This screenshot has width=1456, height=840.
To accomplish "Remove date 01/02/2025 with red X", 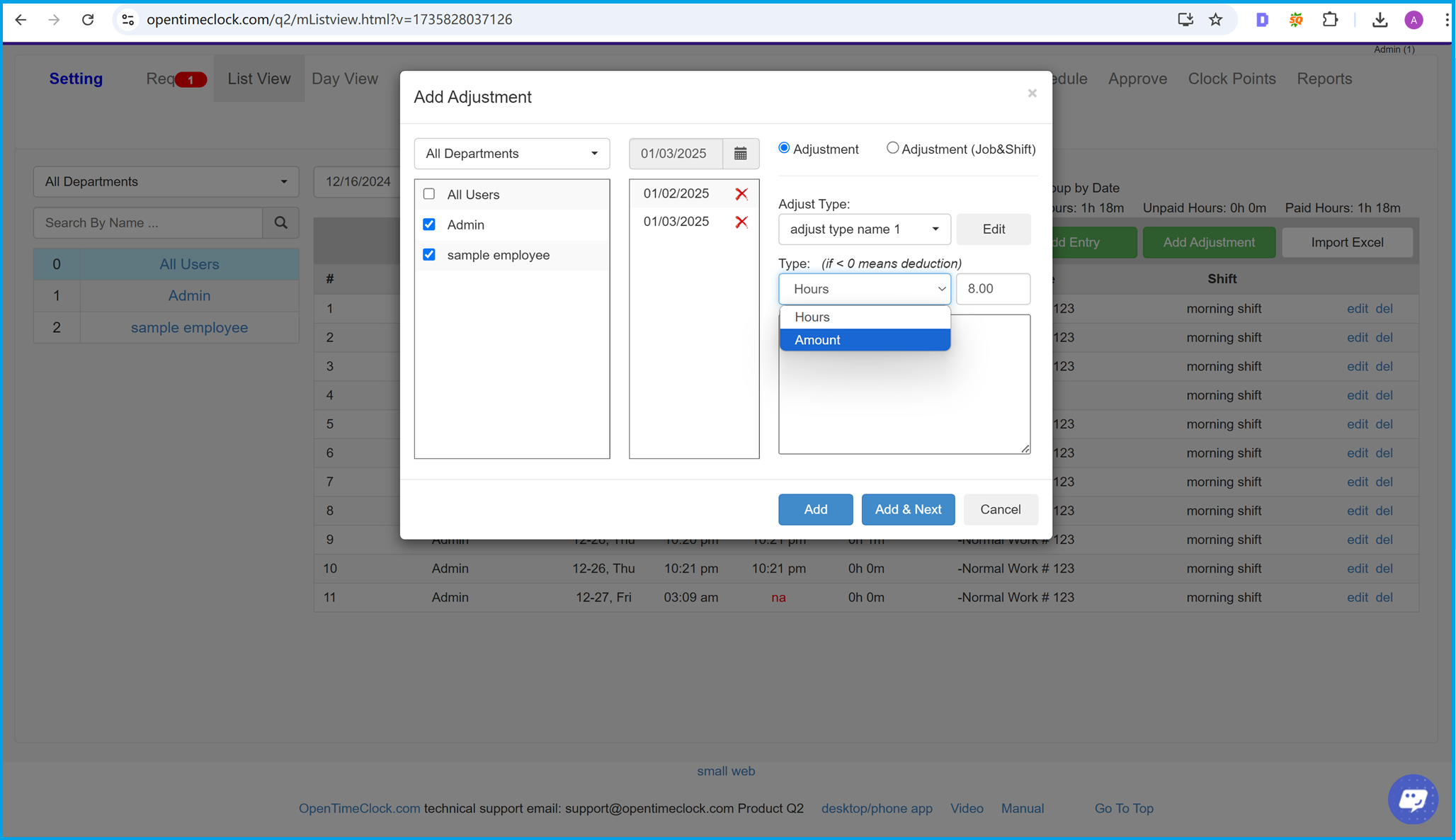I will [741, 194].
